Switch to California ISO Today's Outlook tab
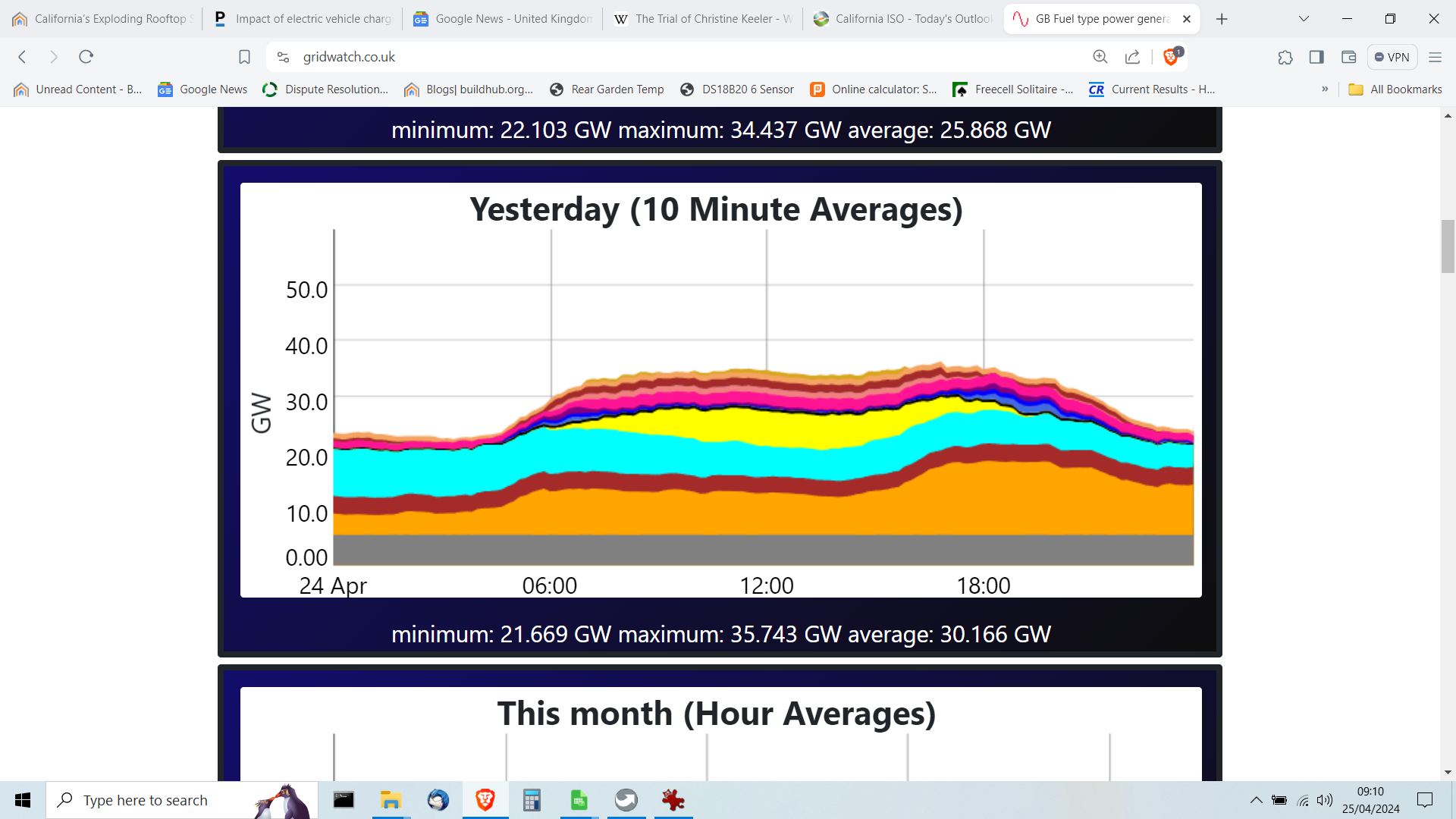1456x819 pixels. pos(904,19)
